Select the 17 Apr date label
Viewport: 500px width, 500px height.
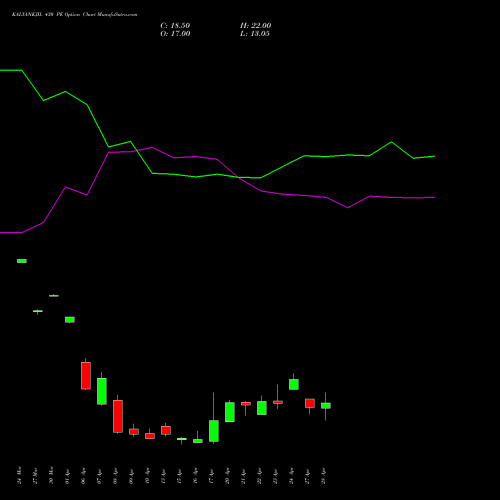(211, 475)
